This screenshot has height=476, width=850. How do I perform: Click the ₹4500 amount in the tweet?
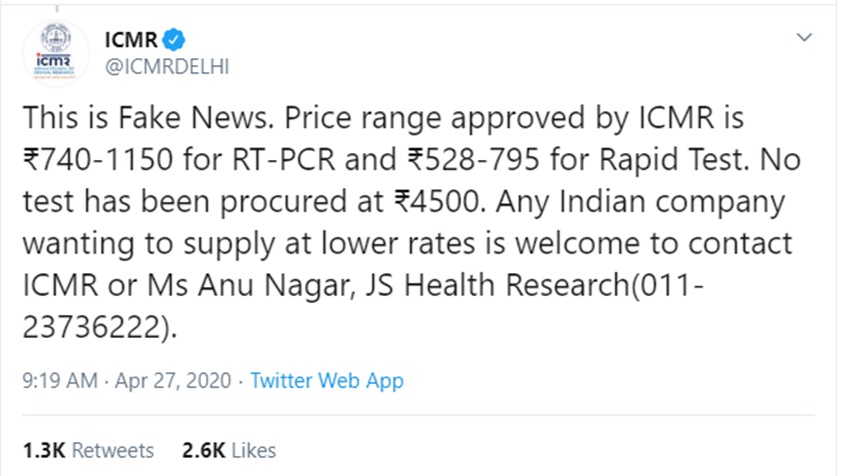pos(437,201)
